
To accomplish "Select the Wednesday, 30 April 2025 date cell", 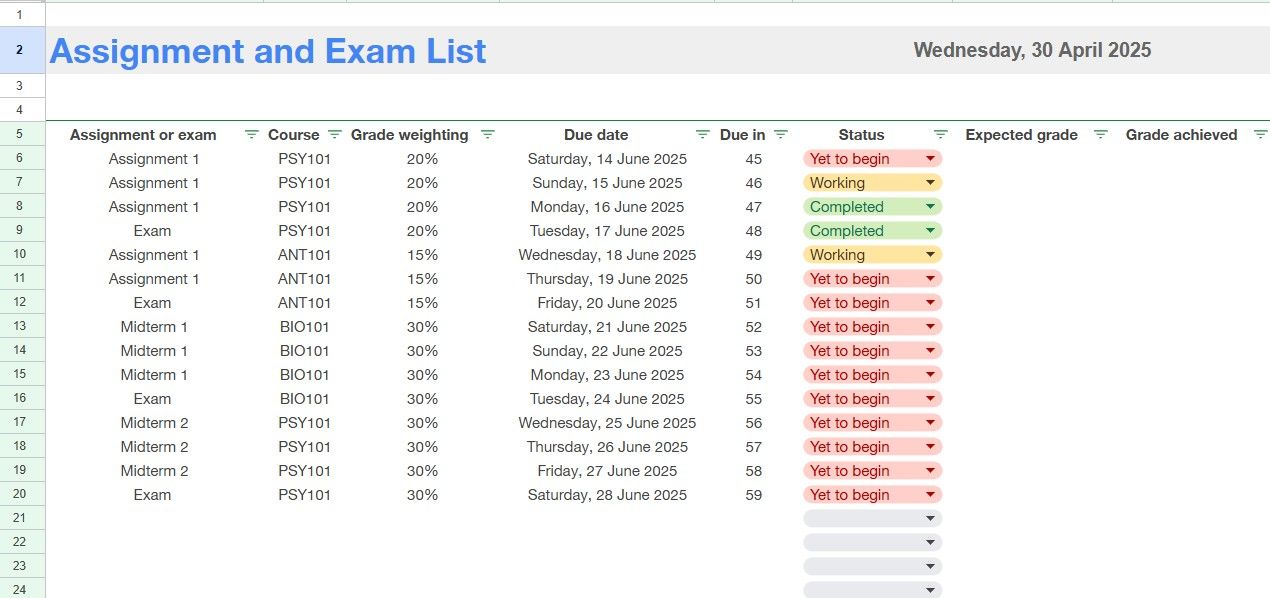I will (x=1032, y=50).
